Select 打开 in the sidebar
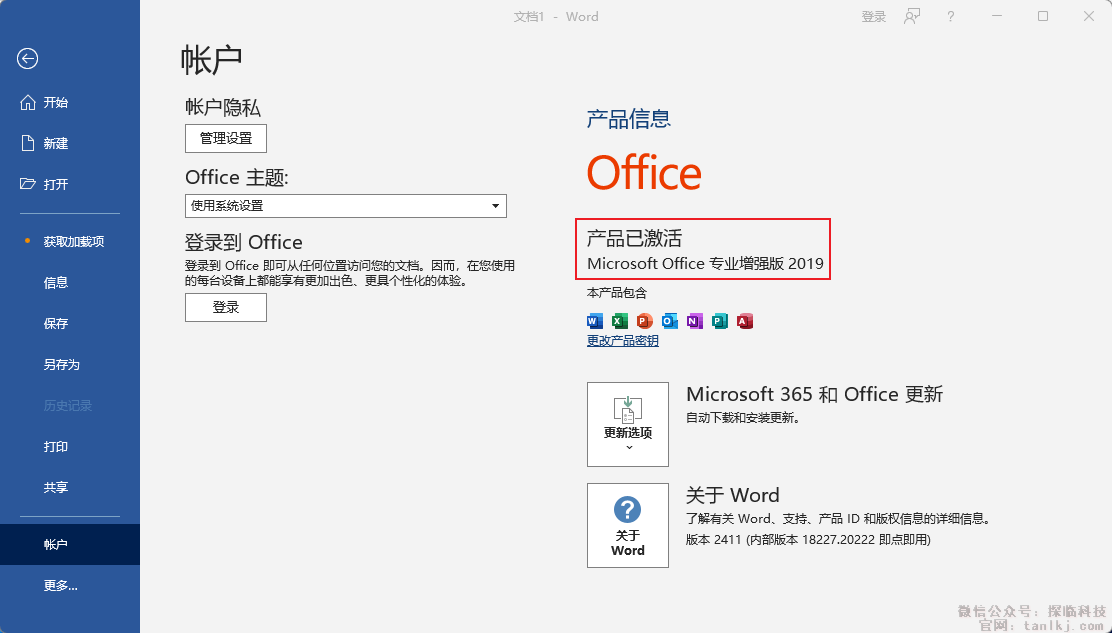Image resolution: width=1112 pixels, height=633 pixels. pos(70,184)
